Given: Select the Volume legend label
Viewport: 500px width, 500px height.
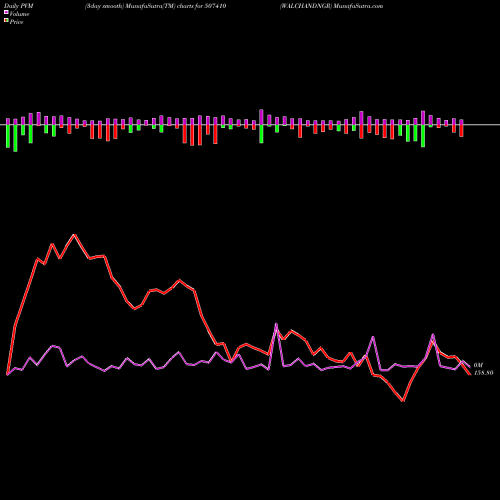Looking at the screenshot, I should pyautogui.click(x=19, y=14).
